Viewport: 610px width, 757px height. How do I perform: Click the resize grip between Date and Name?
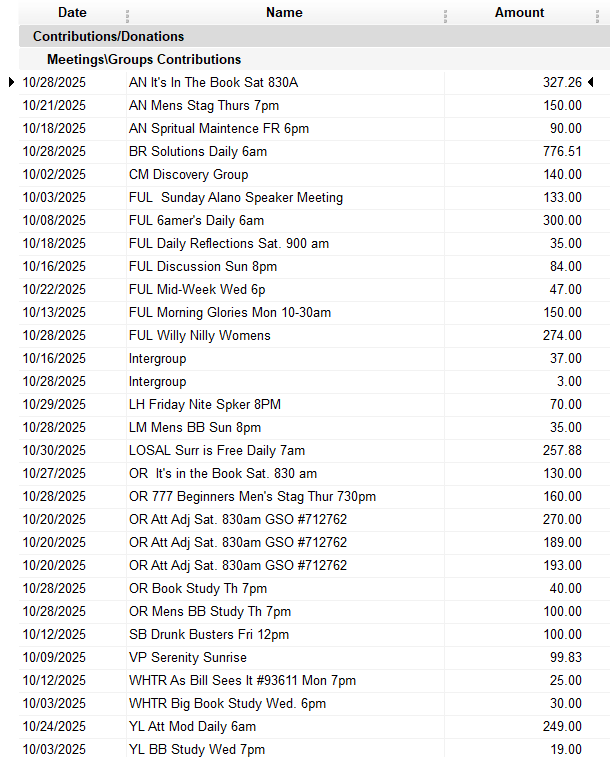coord(127,16)
